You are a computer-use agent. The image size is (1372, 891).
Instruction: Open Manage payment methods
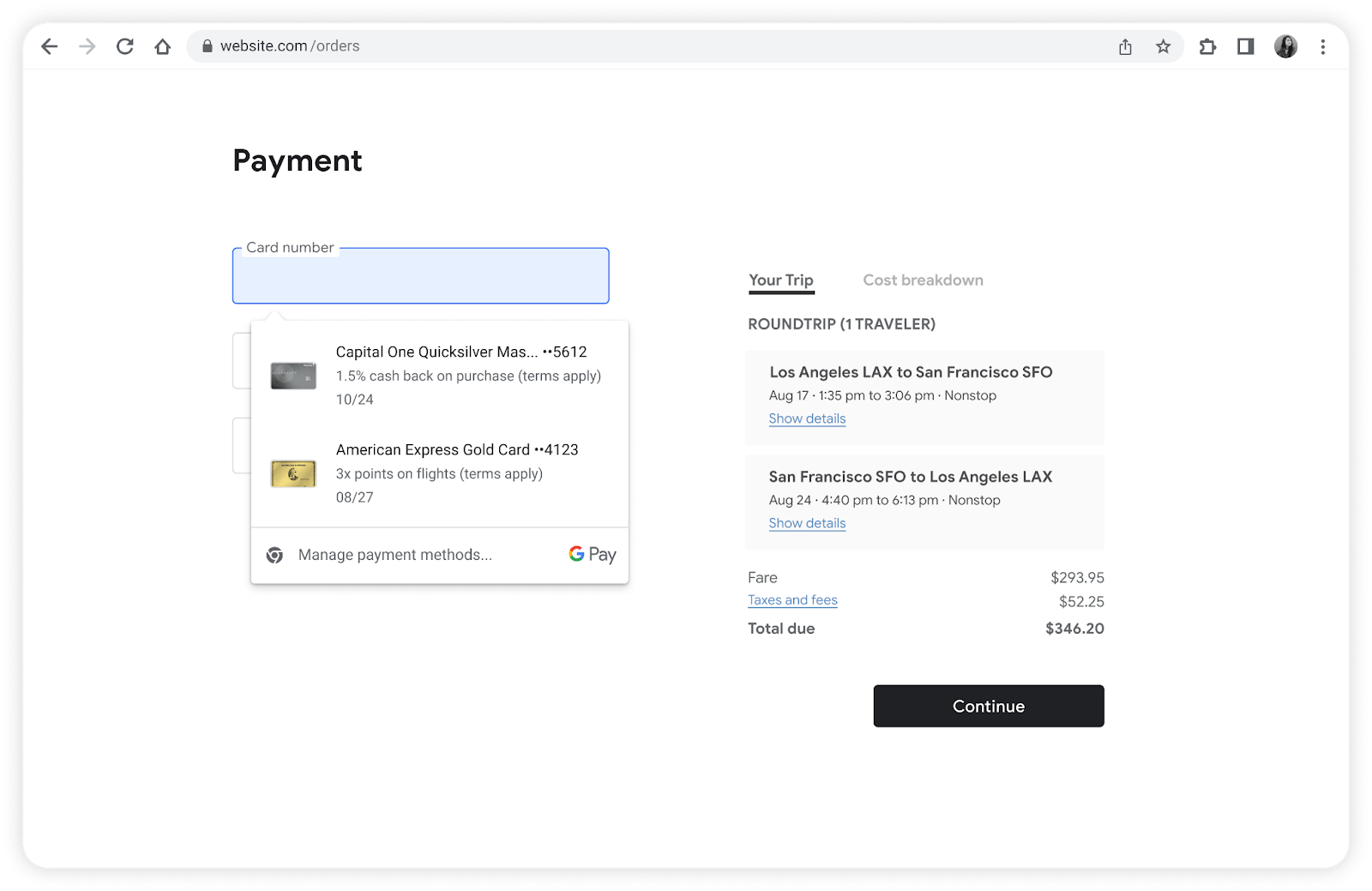tap(394, 554)
